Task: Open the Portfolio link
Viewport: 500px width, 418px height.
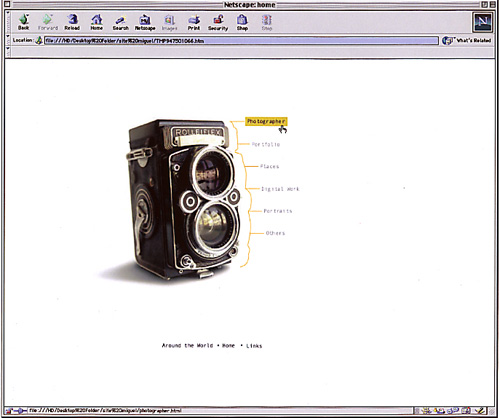Action: pos(266,144)
